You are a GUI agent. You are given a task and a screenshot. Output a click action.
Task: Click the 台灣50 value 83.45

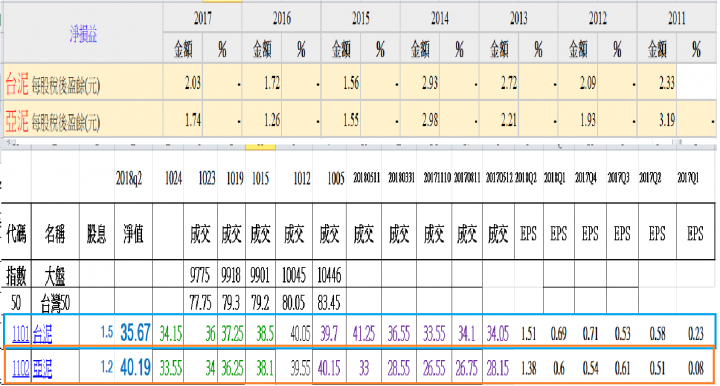[x=329, y=303]
